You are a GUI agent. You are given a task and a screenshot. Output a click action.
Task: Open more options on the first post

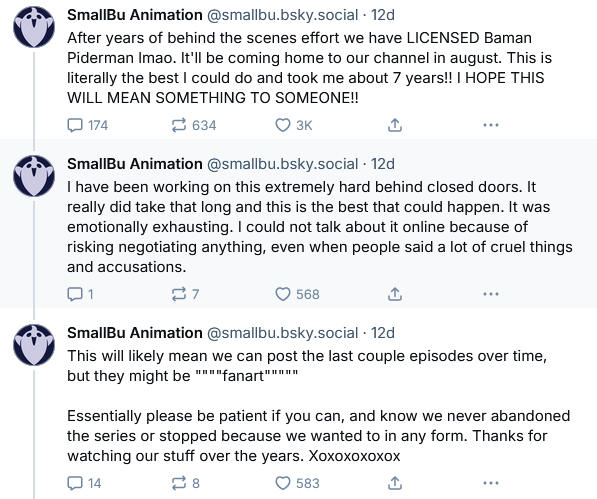491,125
